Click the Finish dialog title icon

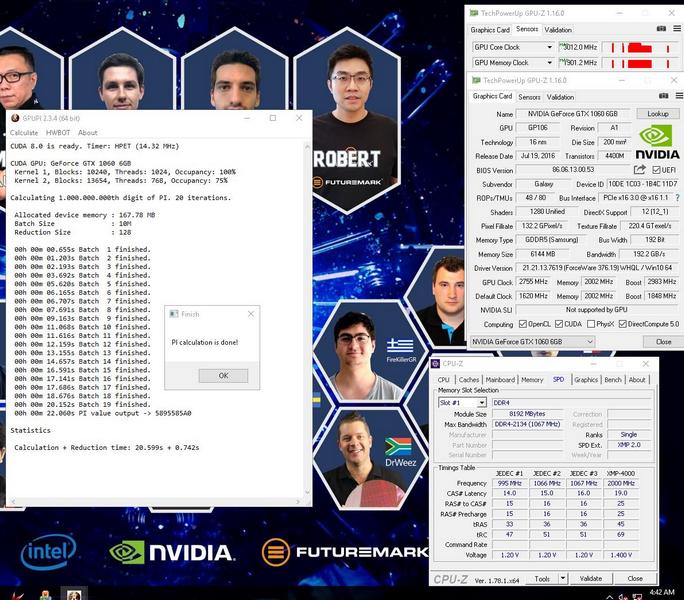(x=174, y=314)
